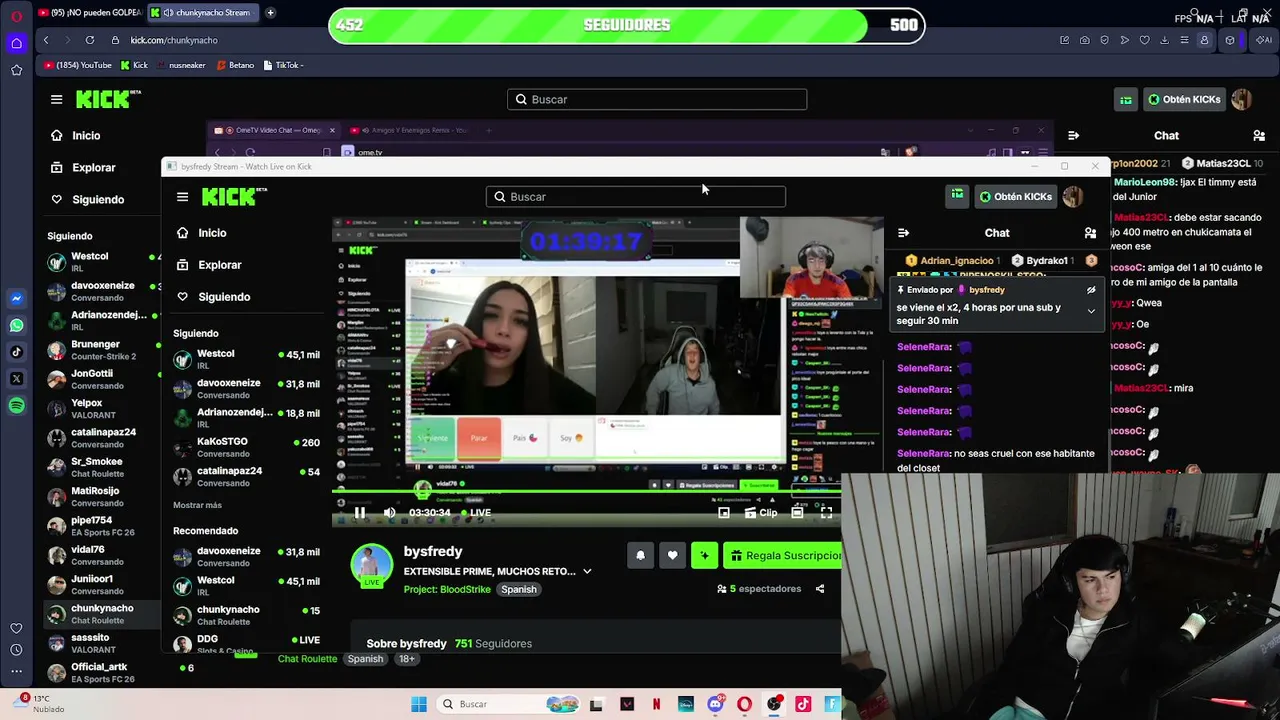
Task: Open the profile avatar menu in the bysfredy Stream window
Action: coord(1072,196)
